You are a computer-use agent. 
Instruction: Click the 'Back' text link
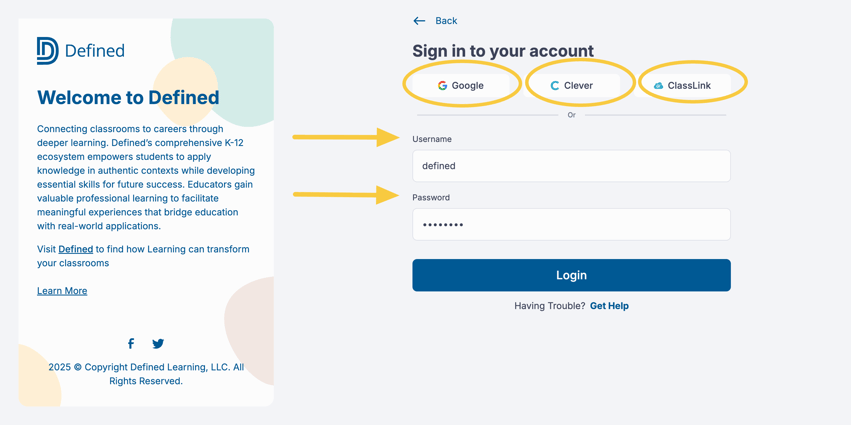(x=446, y=21)
